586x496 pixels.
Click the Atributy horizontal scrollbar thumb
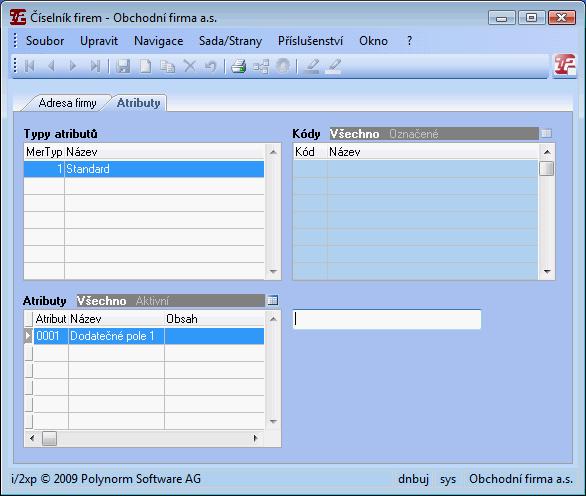click(x=49, y=438)
